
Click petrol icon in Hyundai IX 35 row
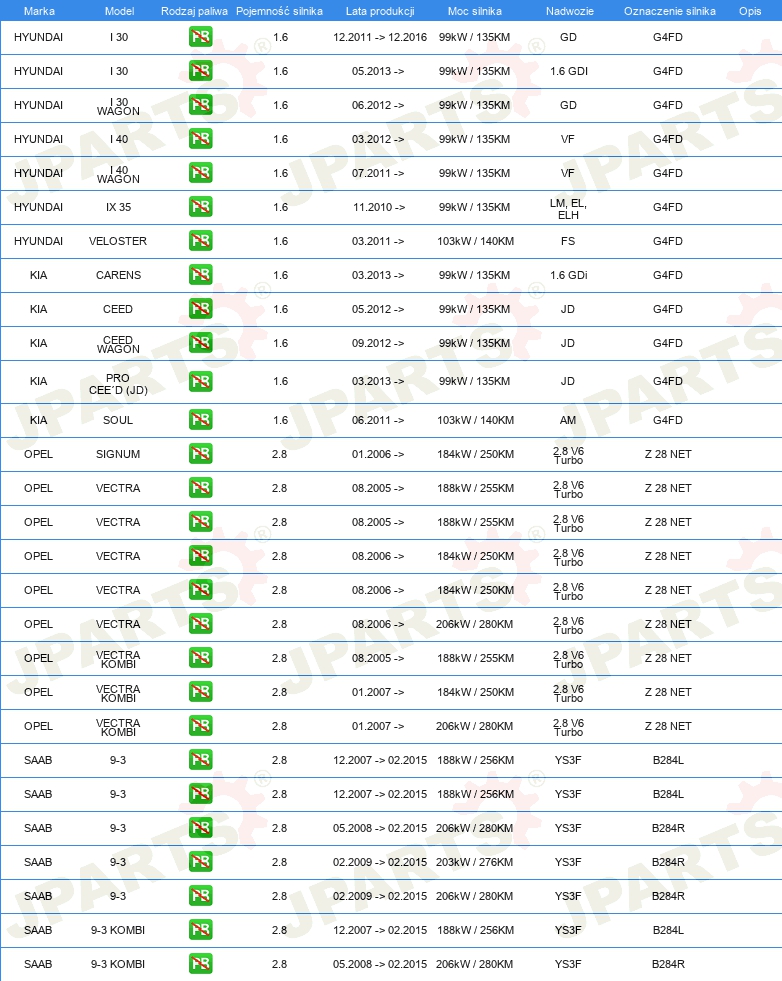coord(201,207)
